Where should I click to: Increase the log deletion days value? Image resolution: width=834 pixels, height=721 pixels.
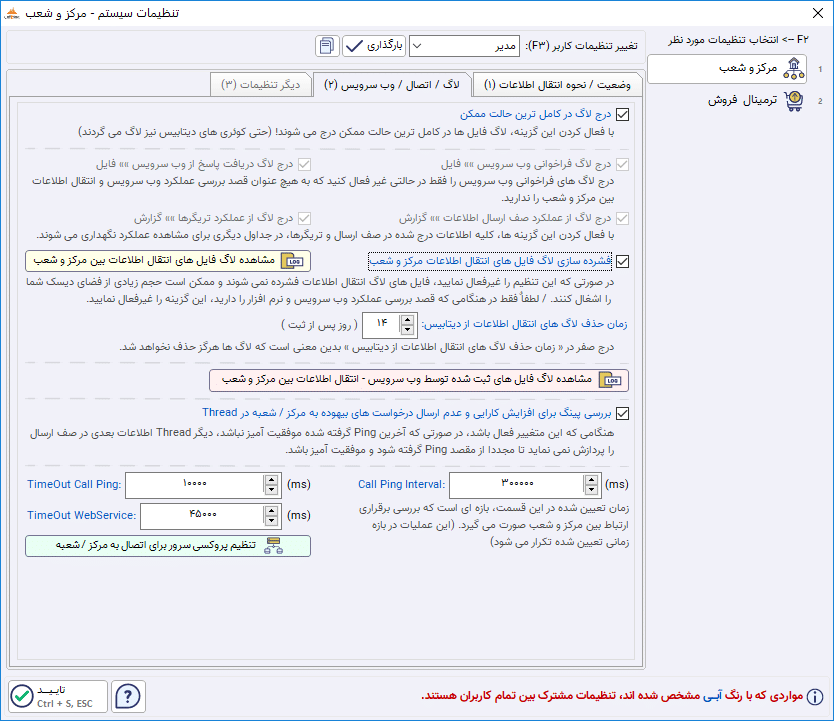[407, 320]
